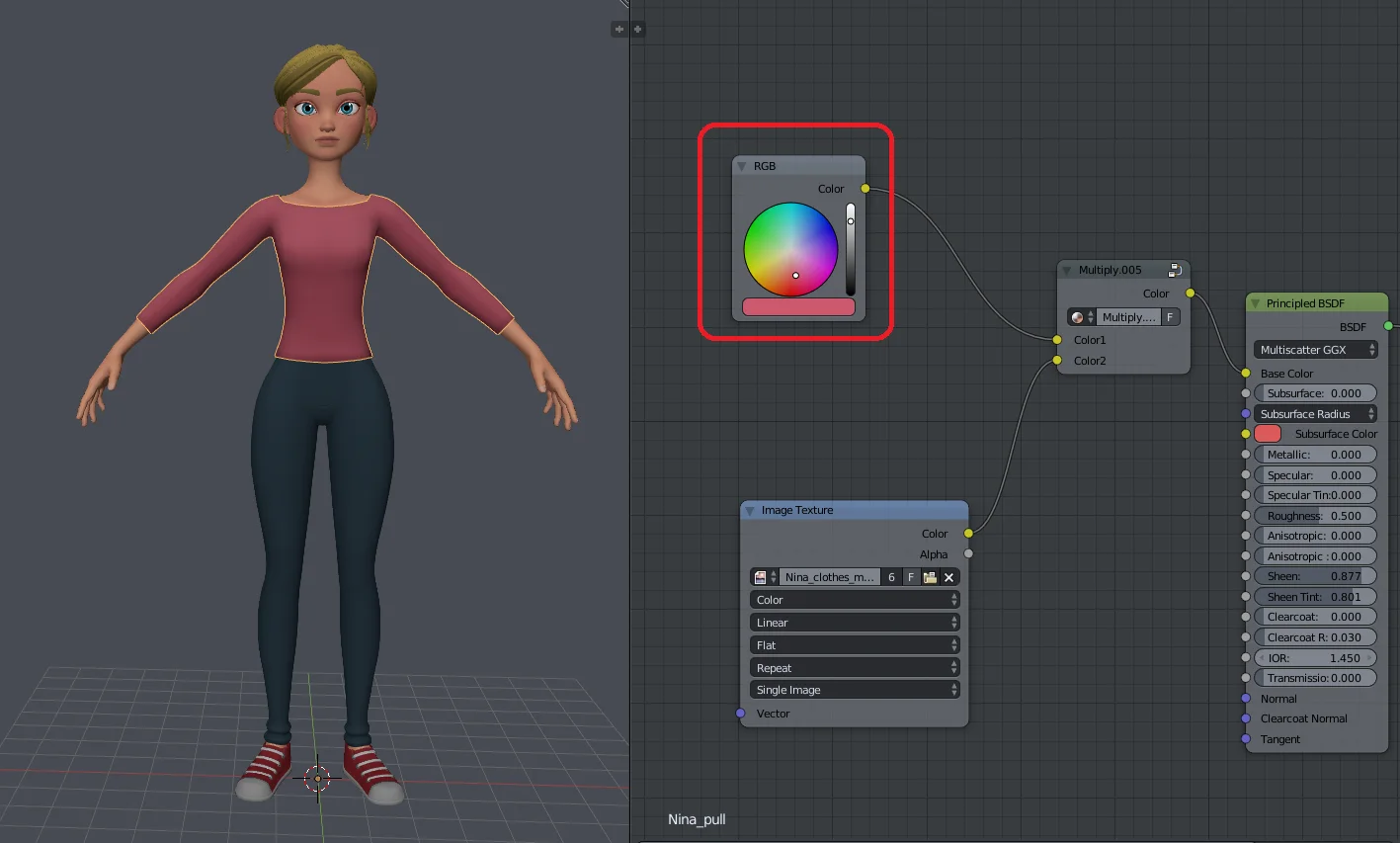Image resolution: width=1400 pixels, height=843 pixels.
Task: Enable the fake user F on Image Texture
Action: (x=909, y=576)
